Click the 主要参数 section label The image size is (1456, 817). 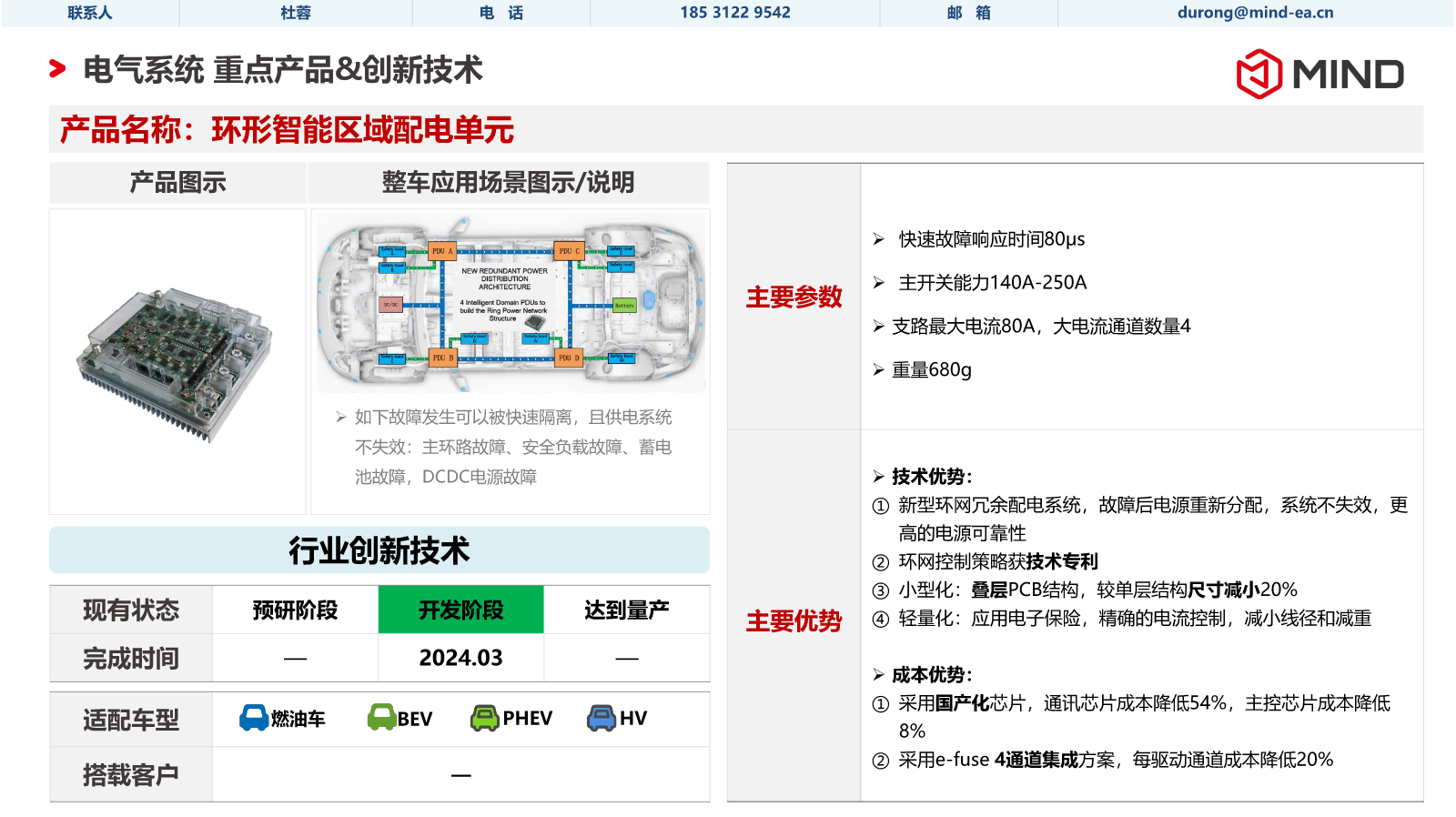pos(794,298)
